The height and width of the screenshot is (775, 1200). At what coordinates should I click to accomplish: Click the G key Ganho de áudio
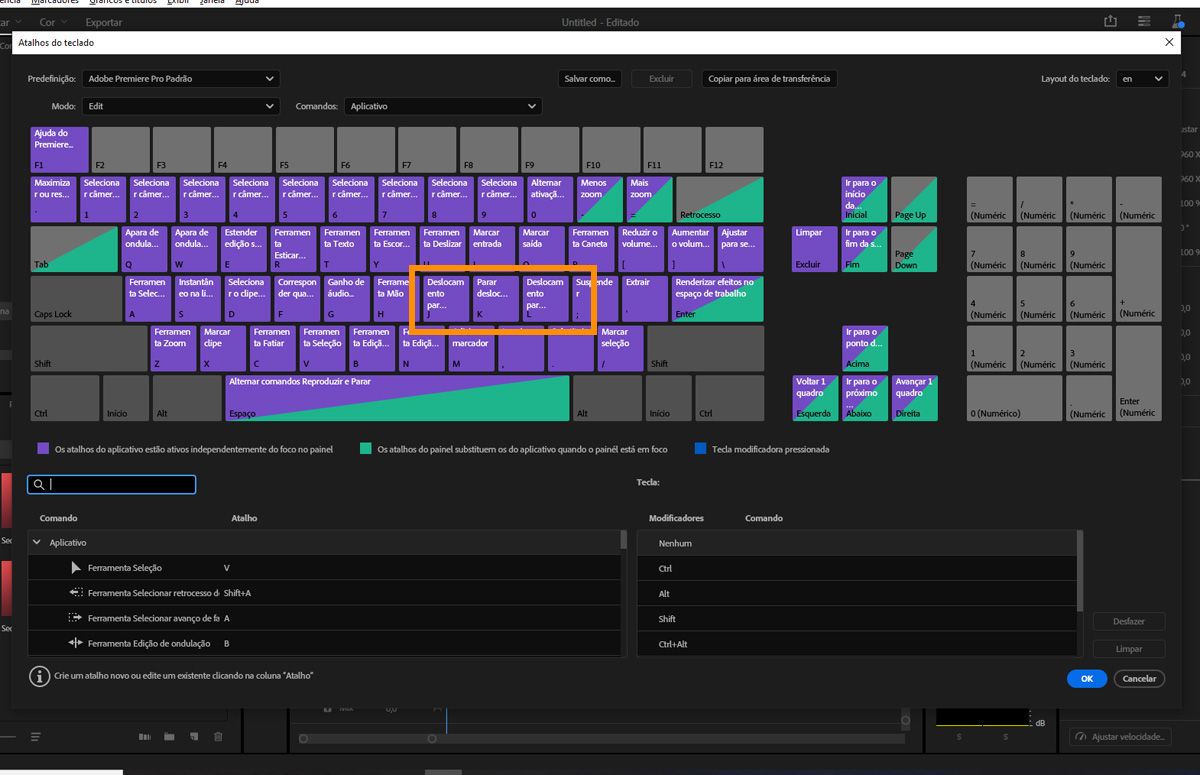(x=348, y=299)
